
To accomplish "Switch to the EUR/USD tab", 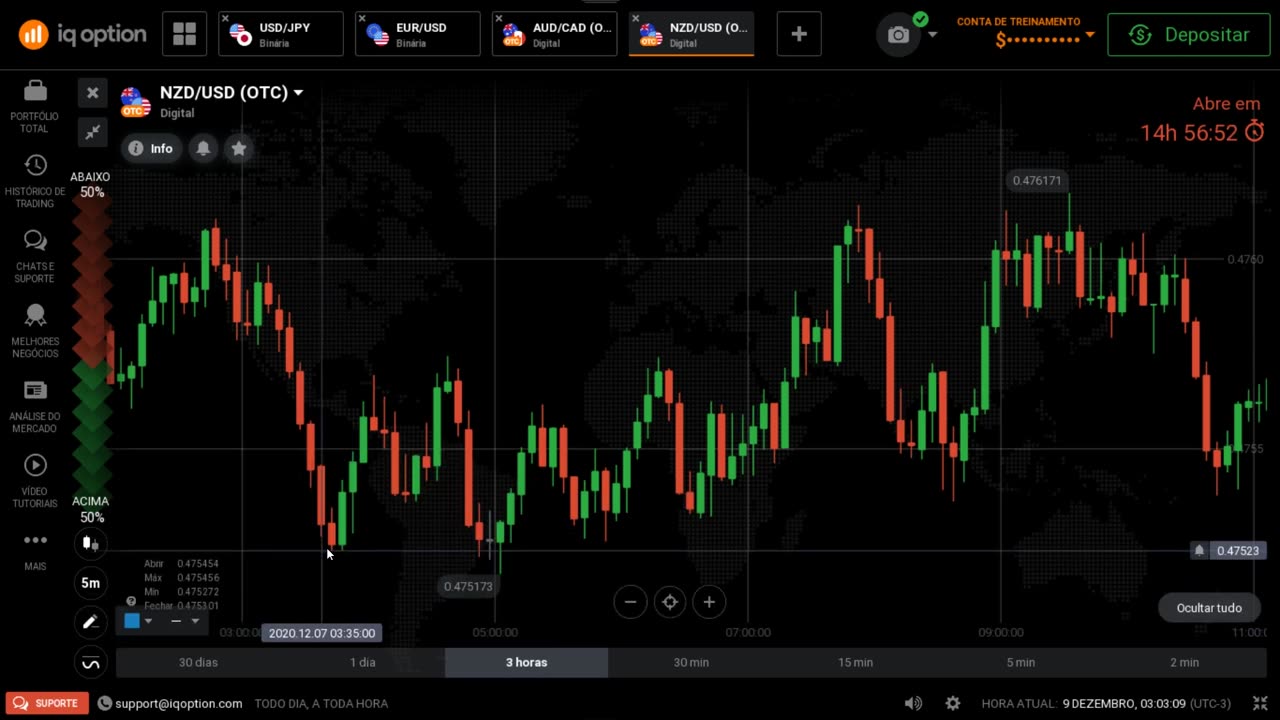I will click(x=417, y=34).
